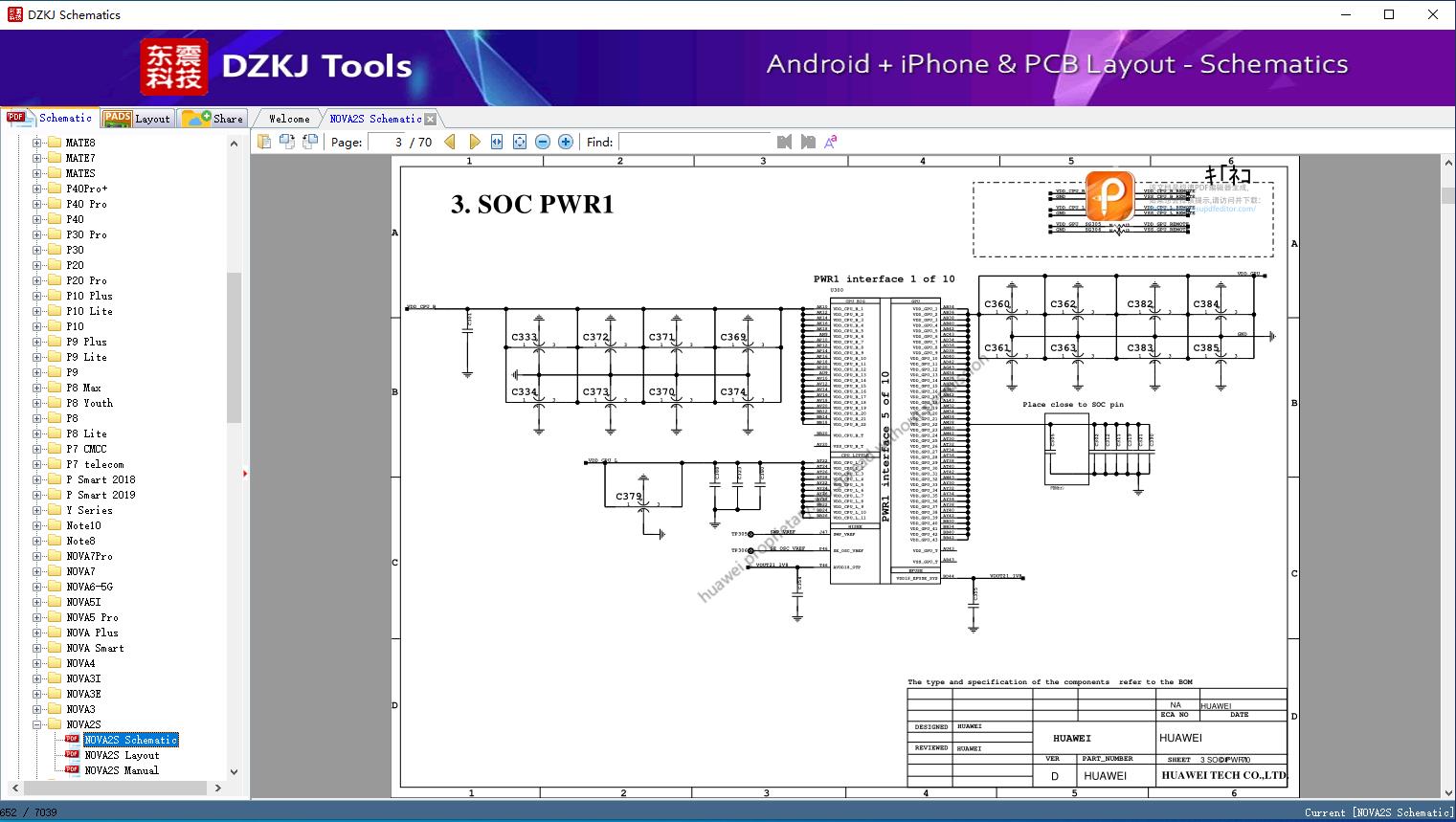
Task: Open NOVA2S Manual file
Action: coord(122,770)
